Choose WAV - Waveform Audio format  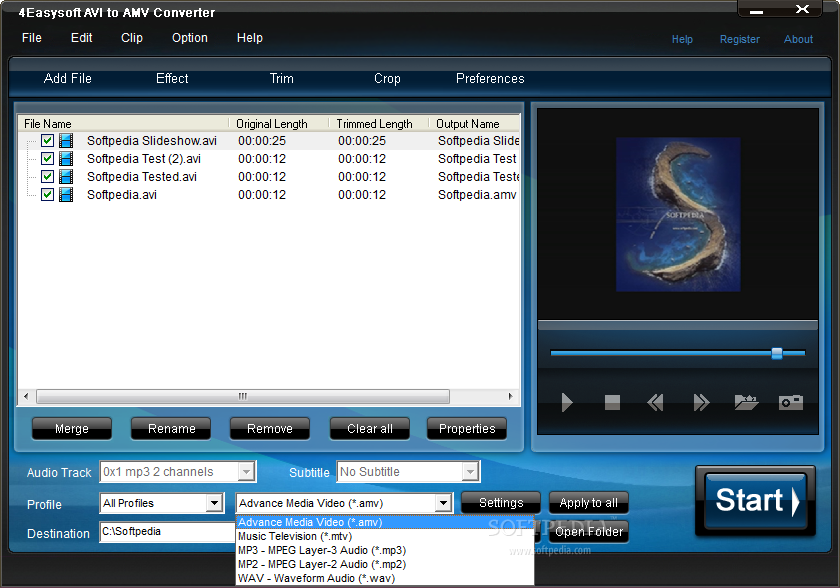pyautogui.click(x=385, y=578)
